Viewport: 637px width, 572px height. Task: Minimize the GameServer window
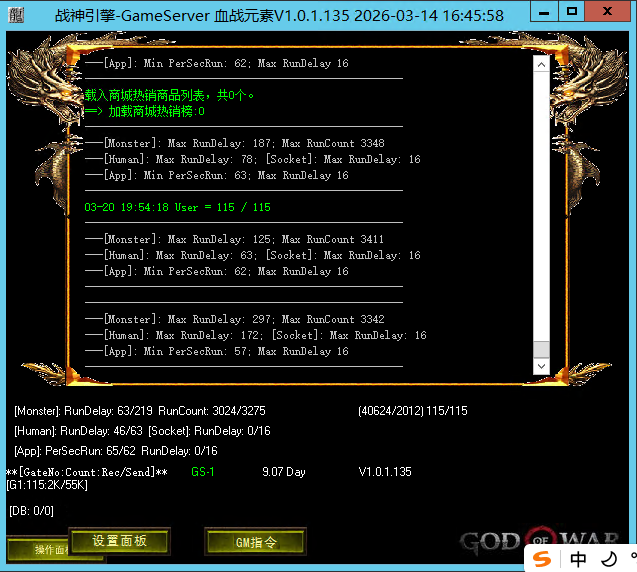537,14
